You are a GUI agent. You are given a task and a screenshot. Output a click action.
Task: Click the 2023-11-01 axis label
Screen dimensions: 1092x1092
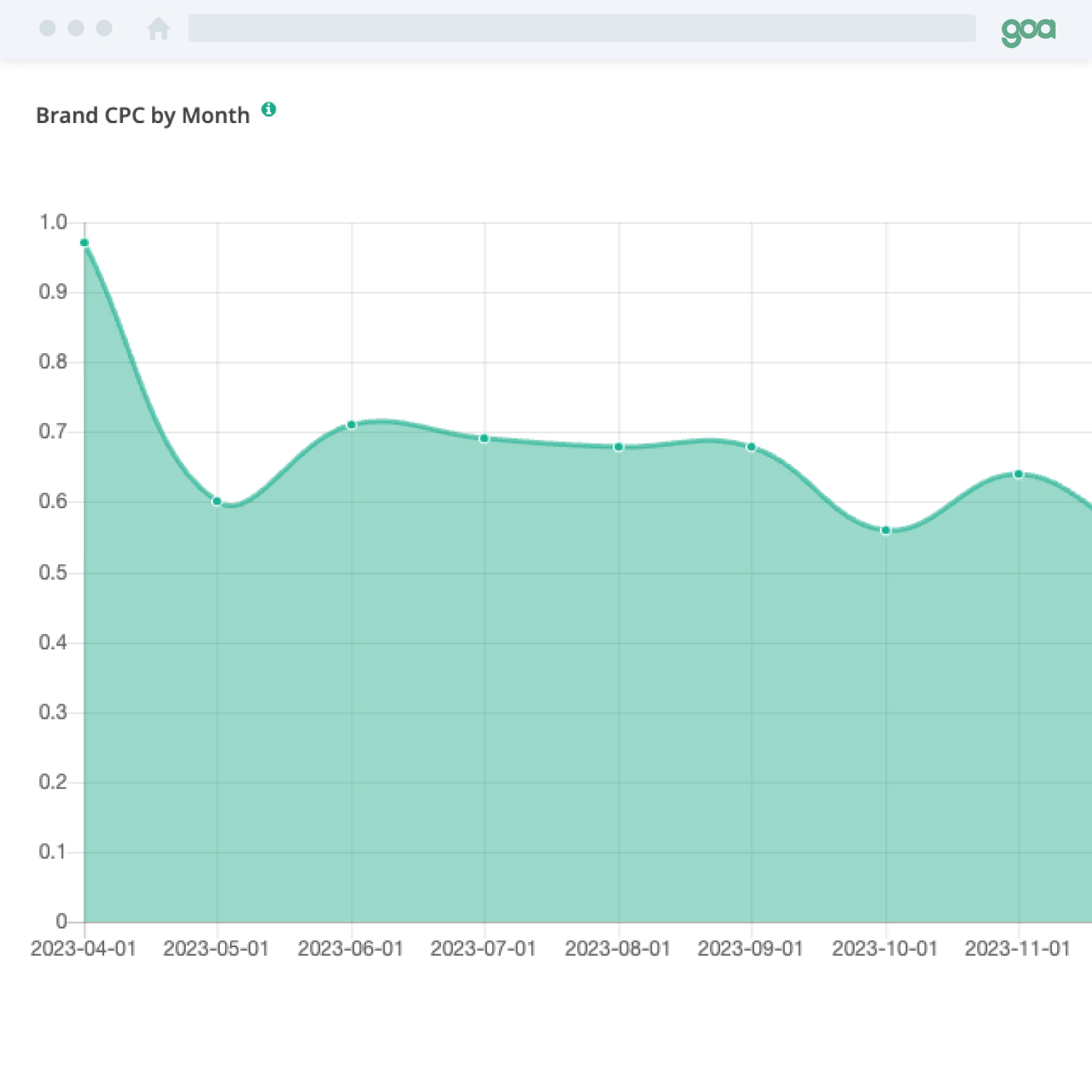click(1018, 949)
